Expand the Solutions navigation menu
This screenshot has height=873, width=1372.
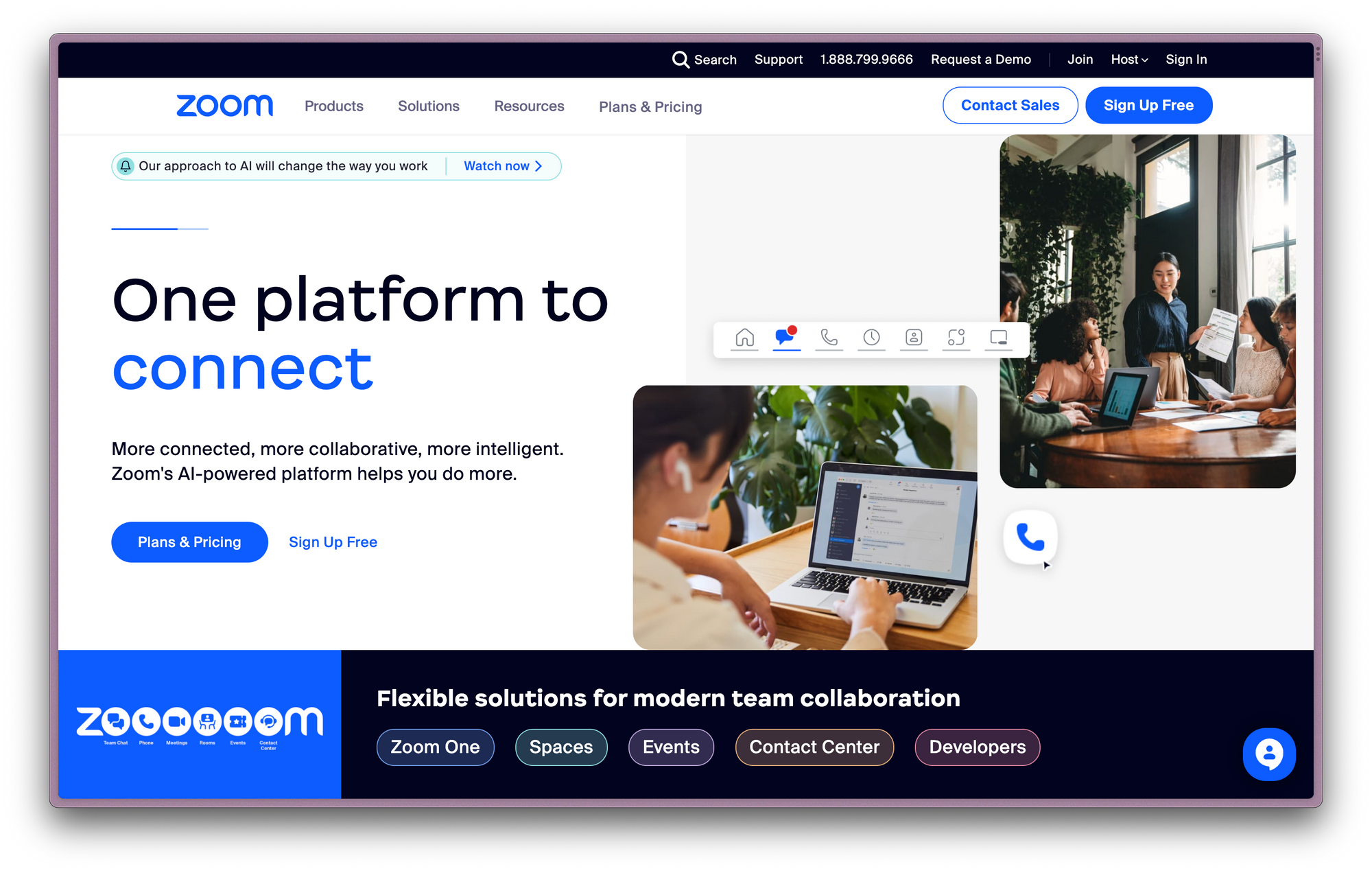pos(428,105)
